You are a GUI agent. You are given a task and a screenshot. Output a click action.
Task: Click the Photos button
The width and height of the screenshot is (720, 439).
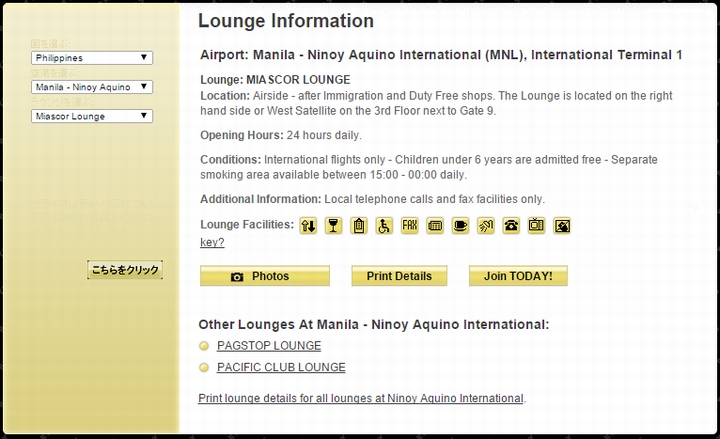click(x=264, y=276)
